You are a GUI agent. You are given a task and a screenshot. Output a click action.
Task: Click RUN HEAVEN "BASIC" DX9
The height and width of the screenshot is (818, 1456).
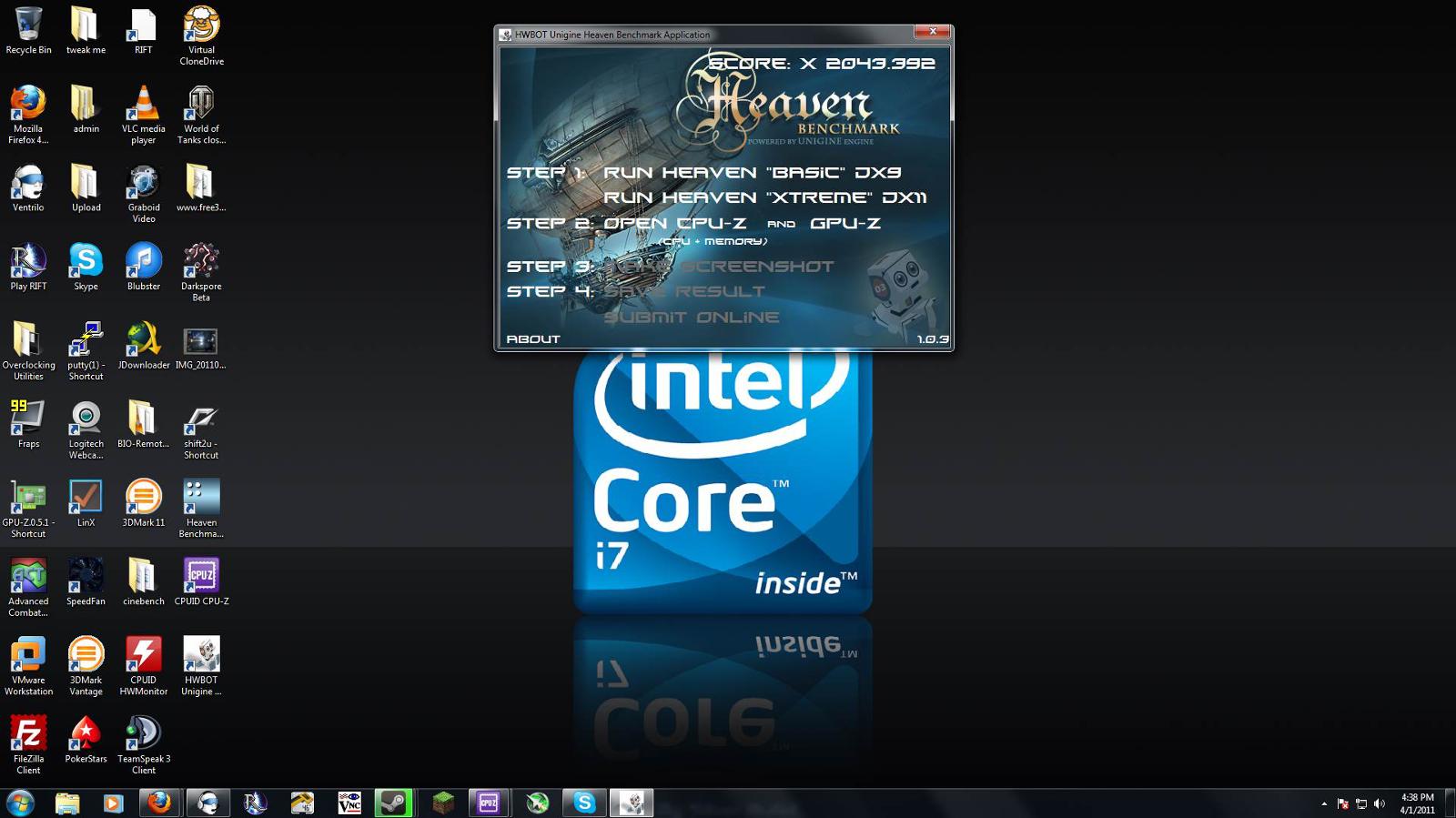[752, 172]
